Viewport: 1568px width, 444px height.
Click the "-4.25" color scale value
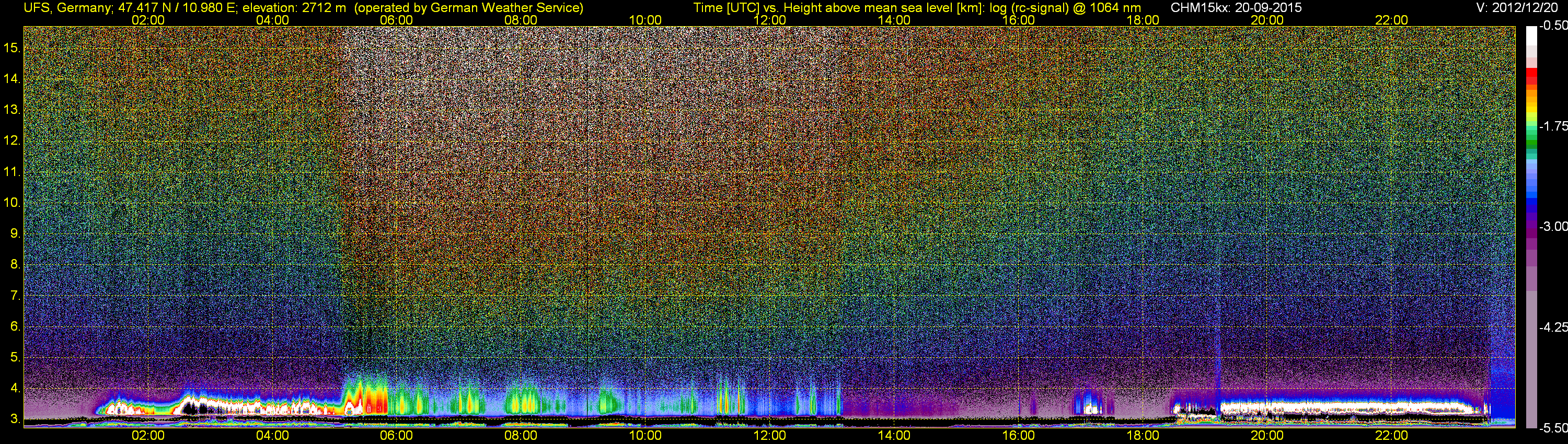(1553, 327)
